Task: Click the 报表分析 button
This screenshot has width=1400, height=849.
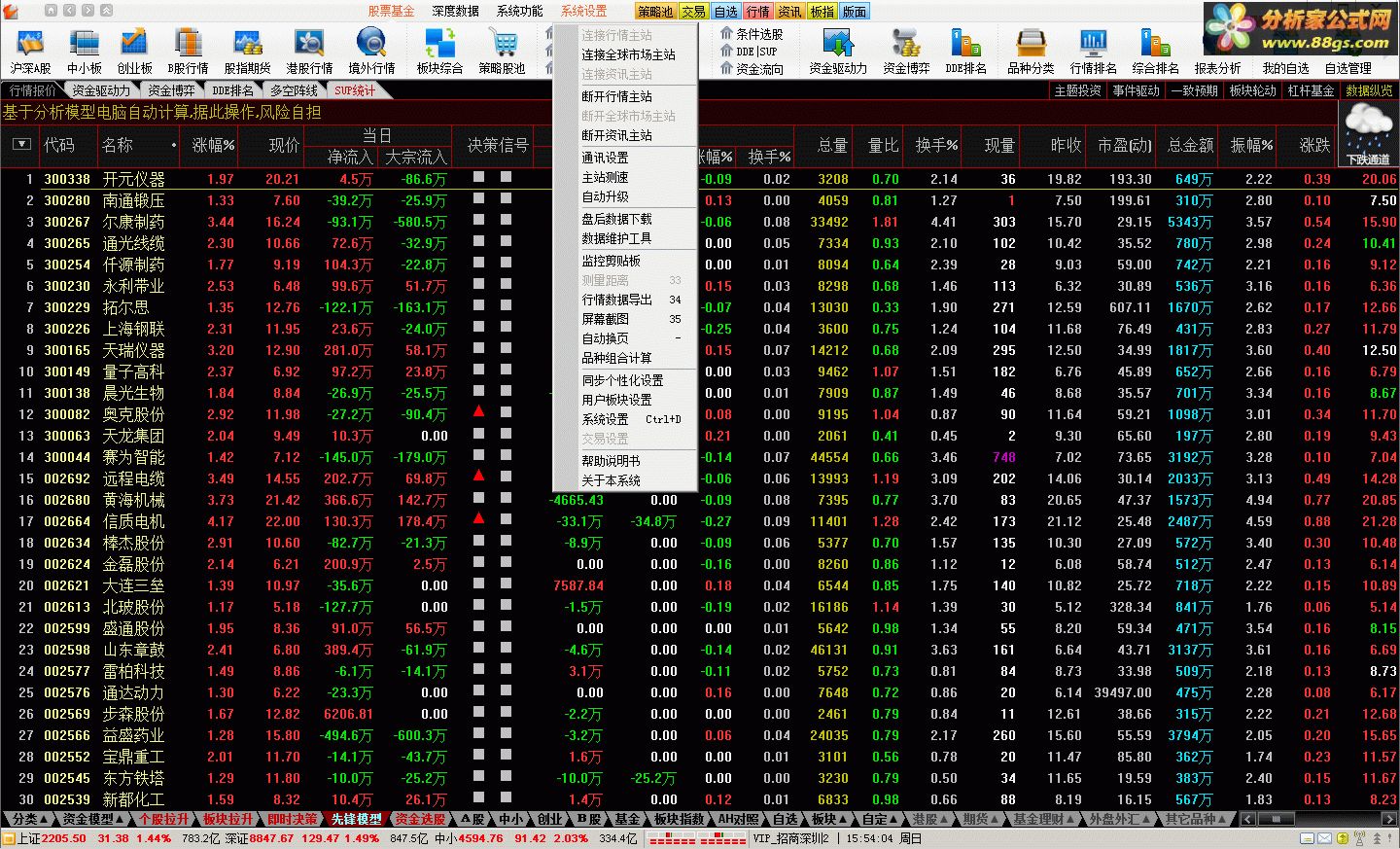Action: pyautogui.click(x=1217, y=68)
